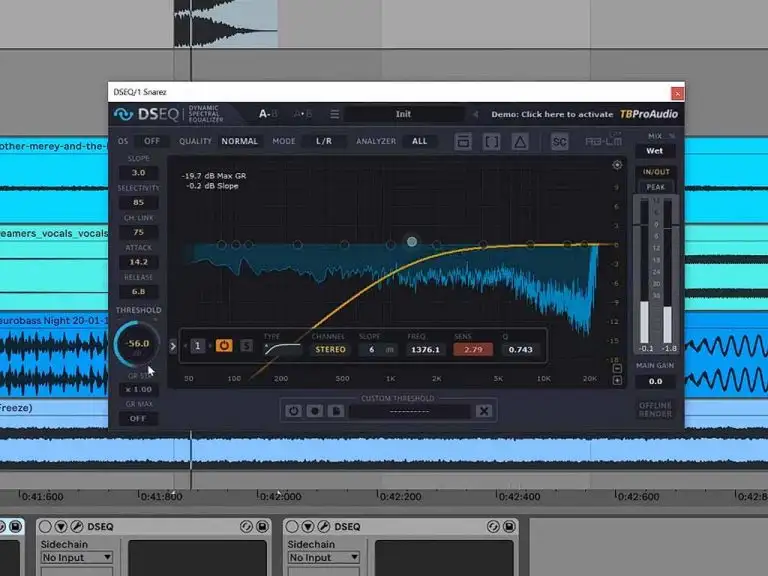Click the DSEQ logo wave icon

pyautogui.click(x=123, y=114)
